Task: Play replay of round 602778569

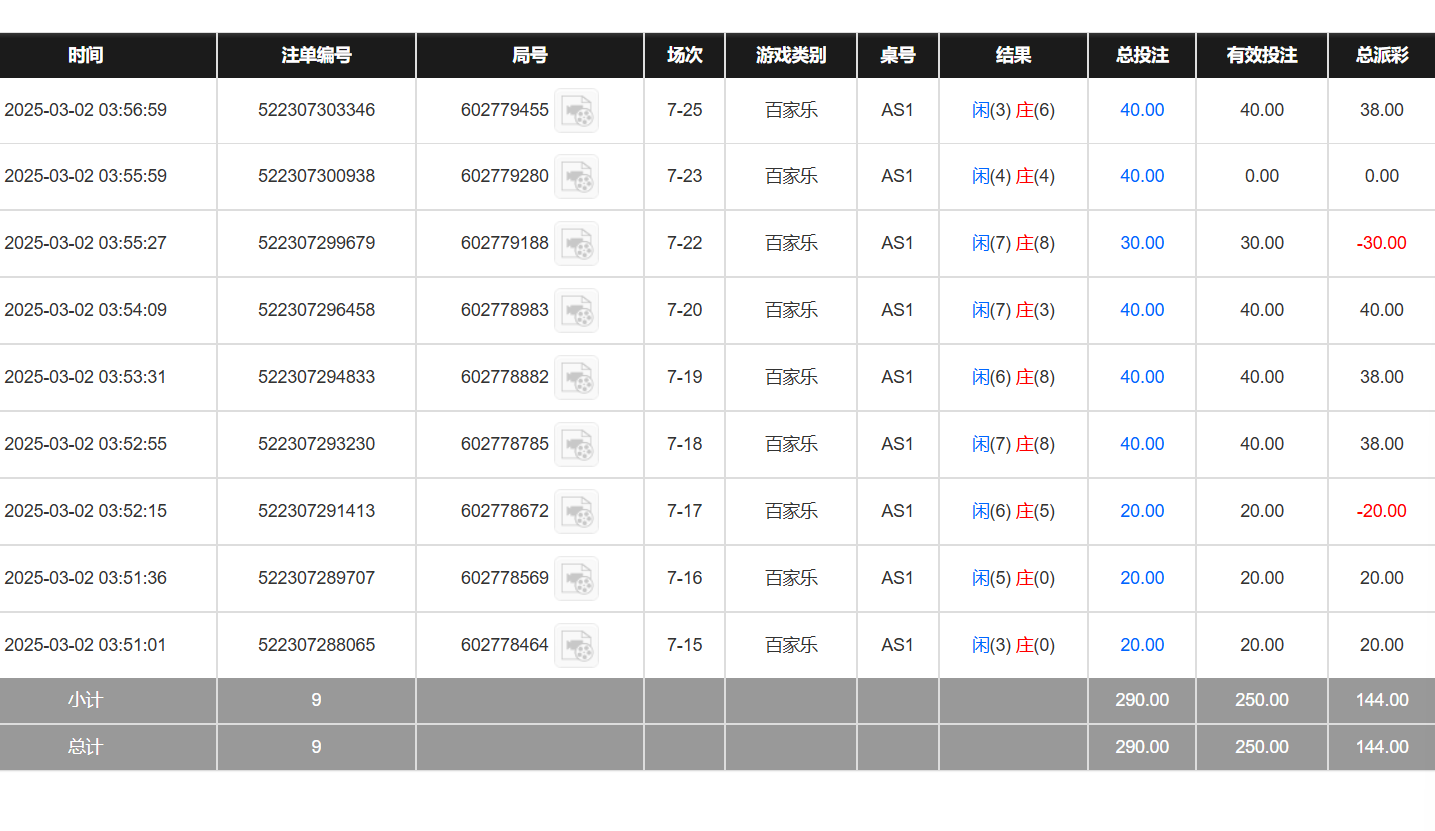Action: [x=576, y=579]
